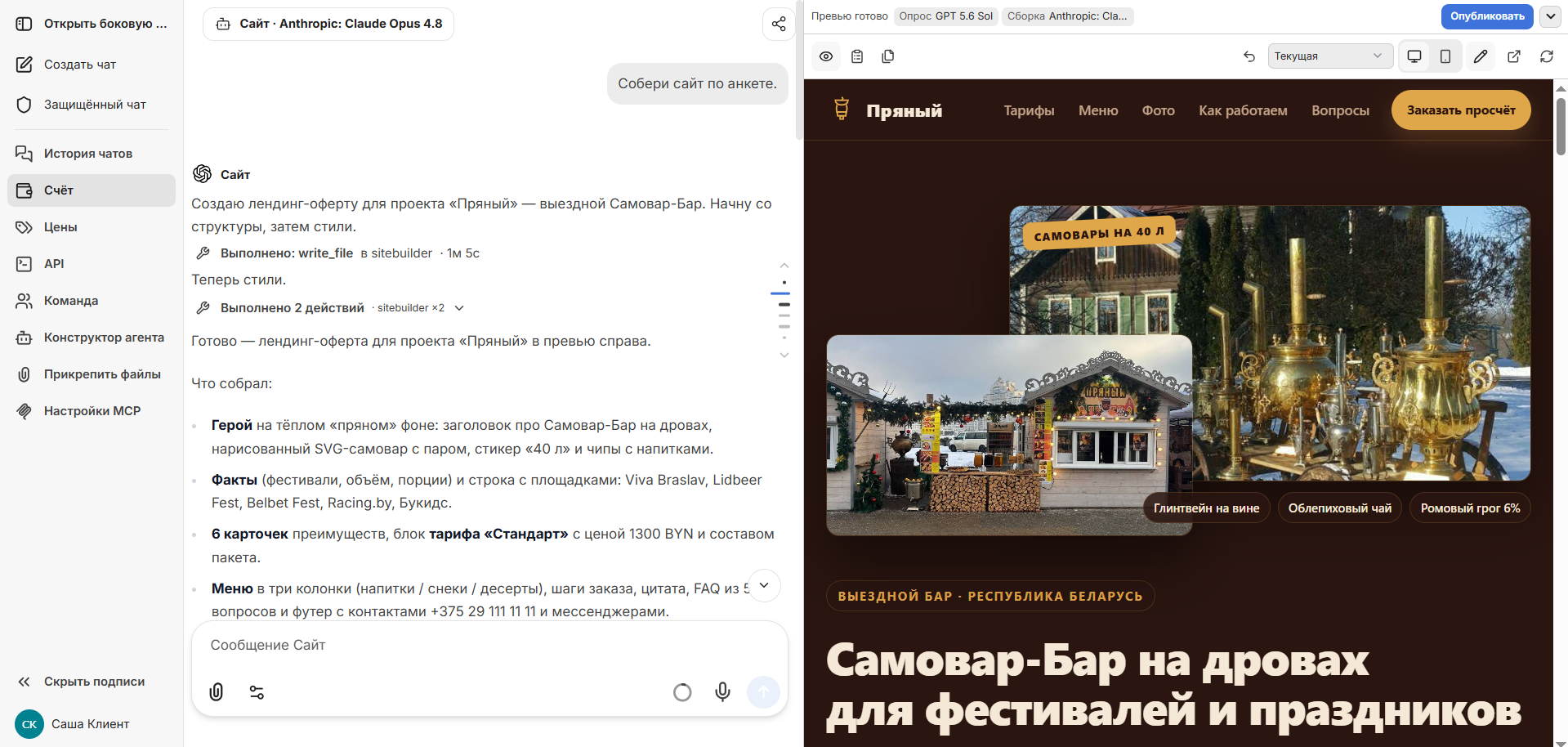Jump to the previous message with the up chevron
Screen dimensions: 1568x747
coord(784,266)
